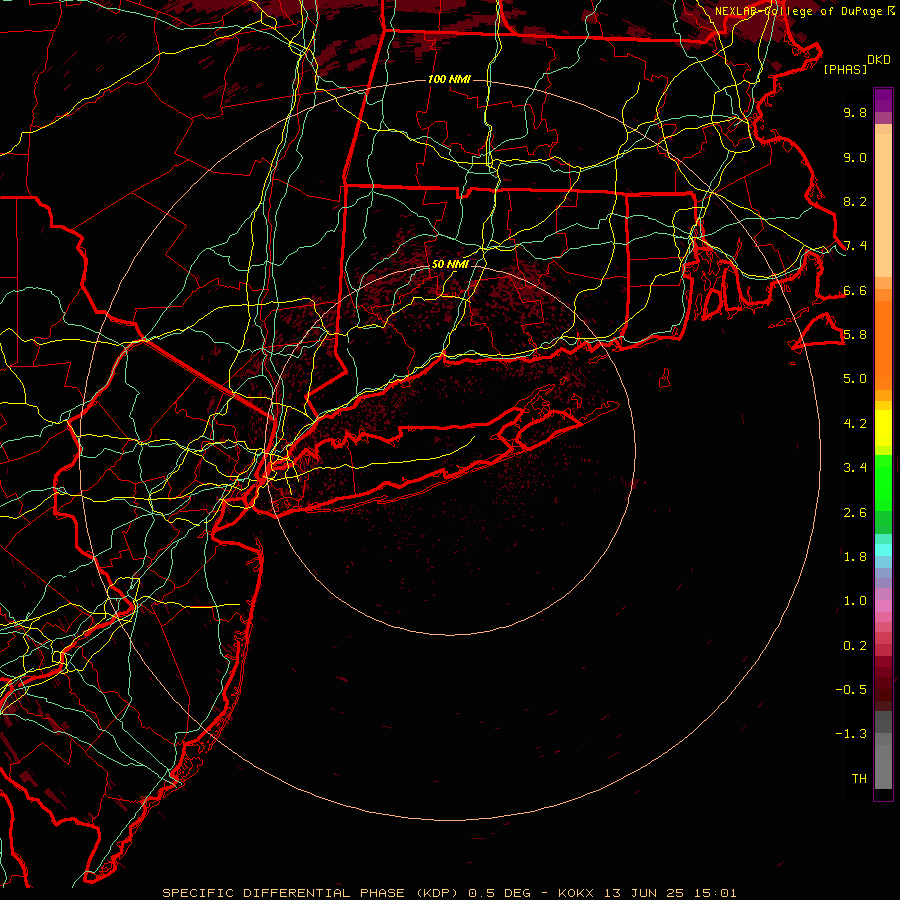Select the 6.6 value on the scale
The width and height of the screenshot is (900, 900).
coord(855,290)
